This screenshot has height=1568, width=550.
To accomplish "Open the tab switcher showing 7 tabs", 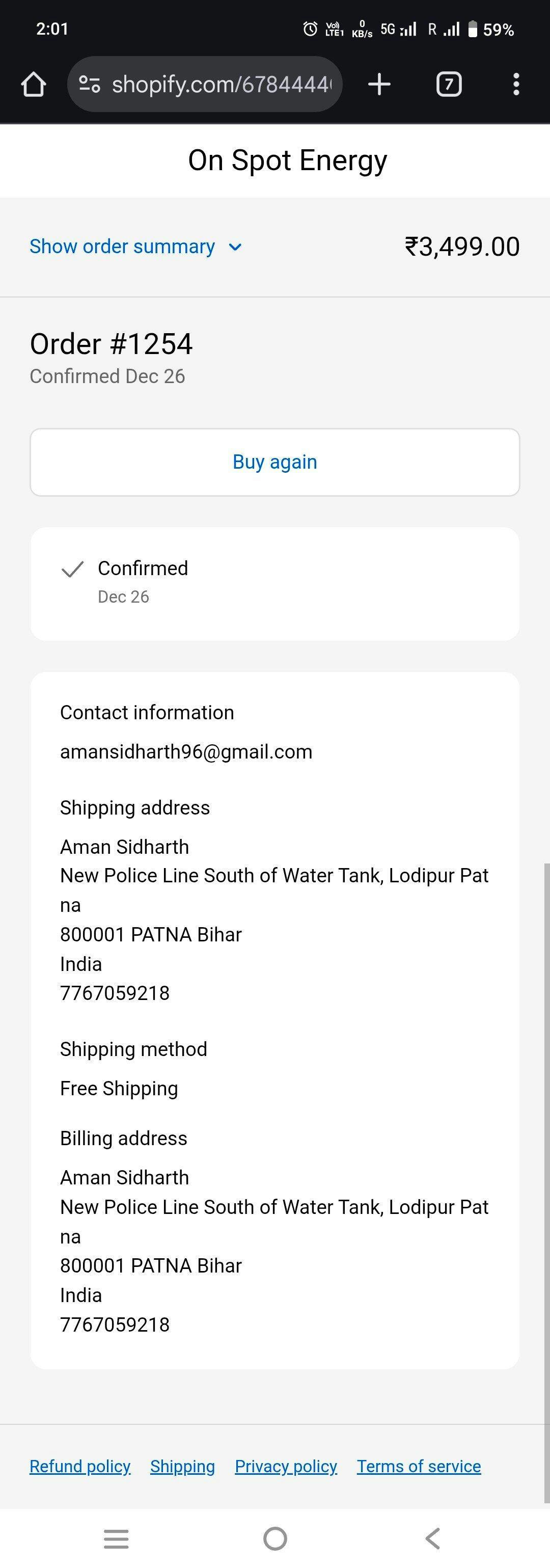I will [x=449, y=84].
